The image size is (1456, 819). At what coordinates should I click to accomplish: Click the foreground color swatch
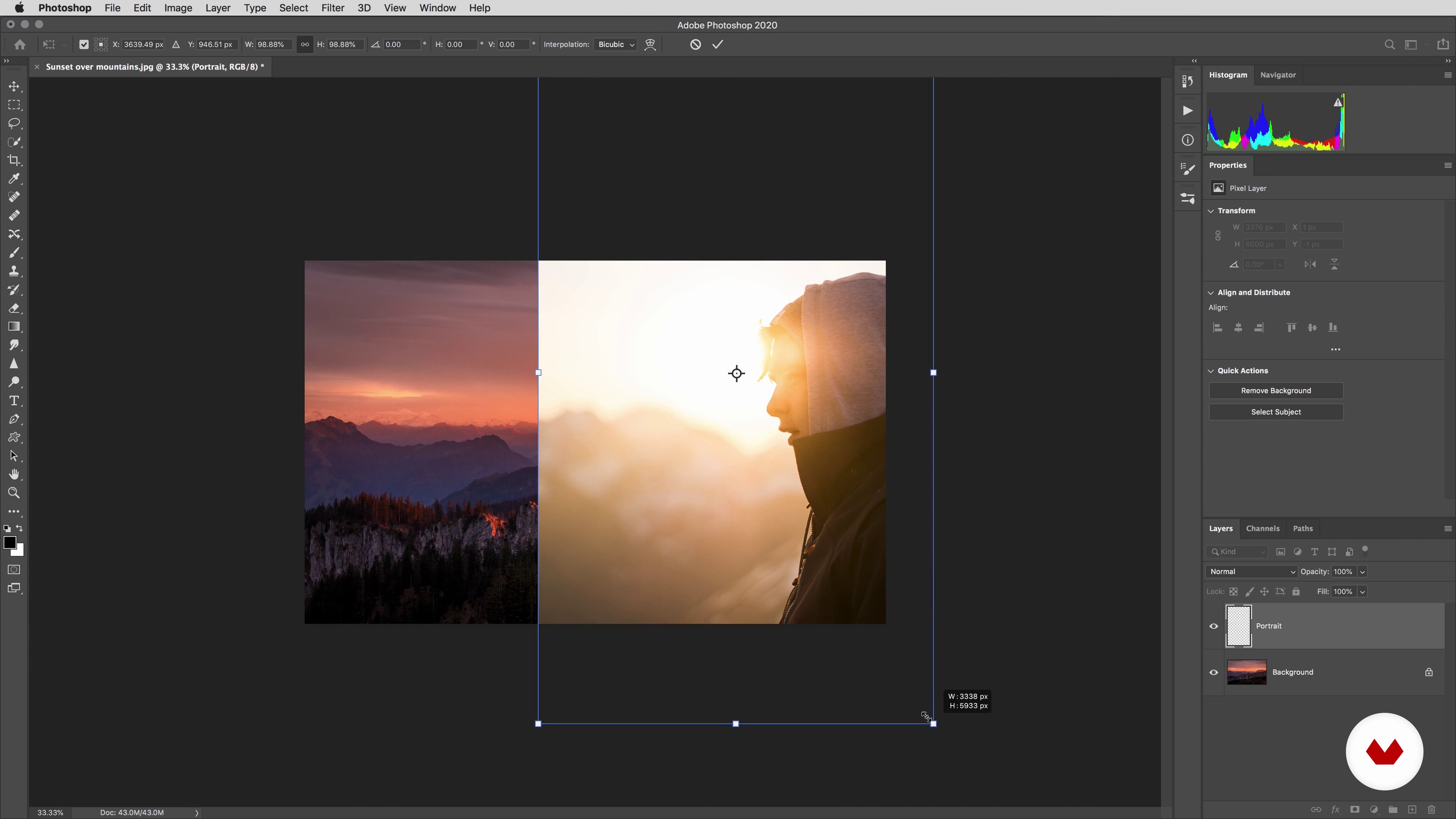(x=9, y=543)
